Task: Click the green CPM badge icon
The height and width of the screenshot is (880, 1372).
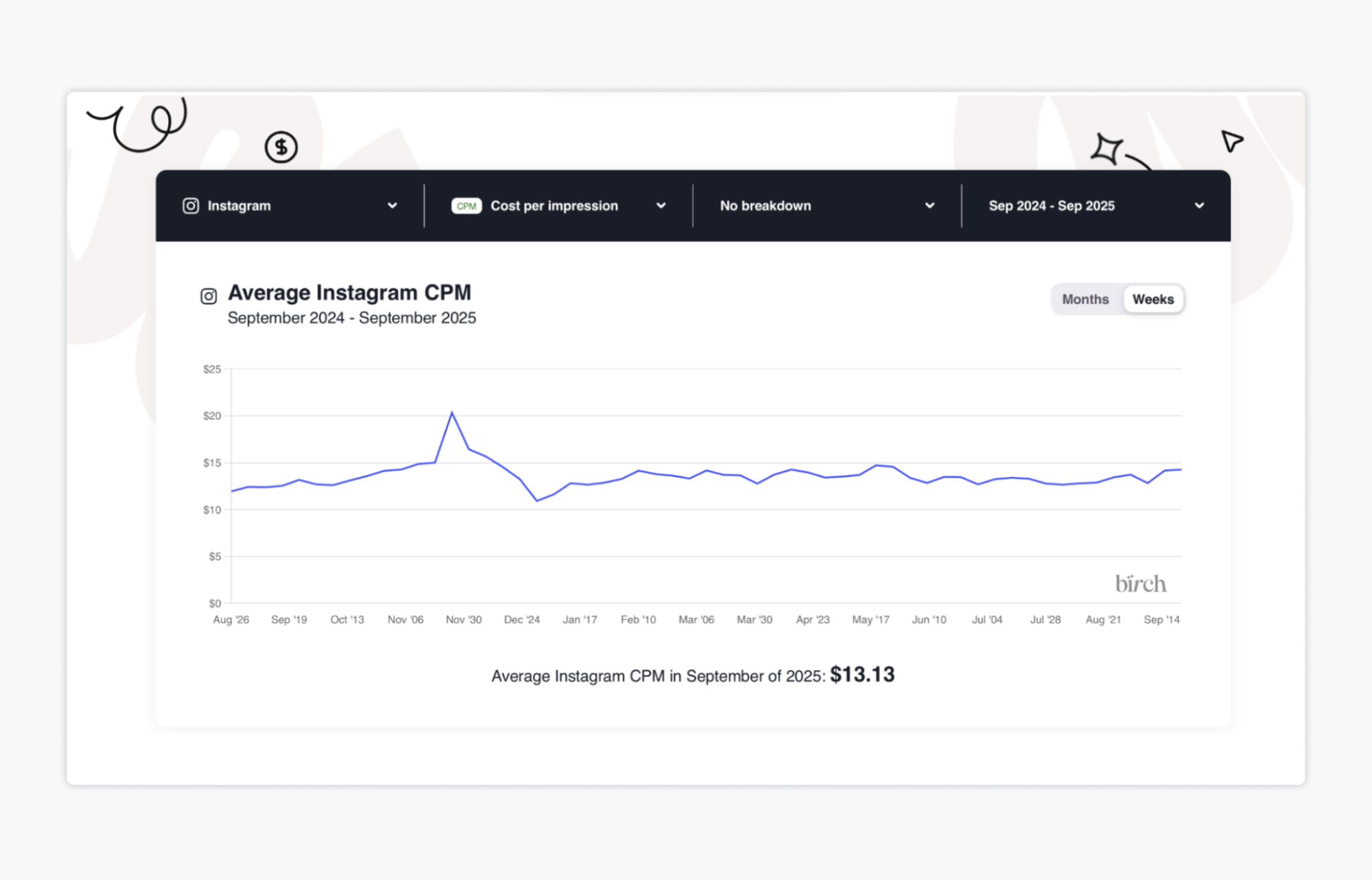Action: [466, 206]
